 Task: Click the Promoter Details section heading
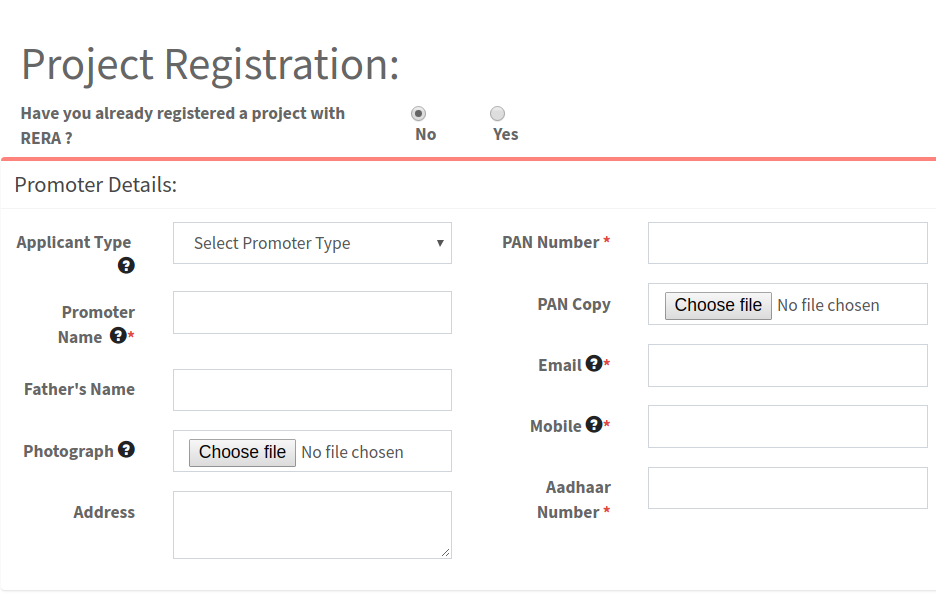96,185
